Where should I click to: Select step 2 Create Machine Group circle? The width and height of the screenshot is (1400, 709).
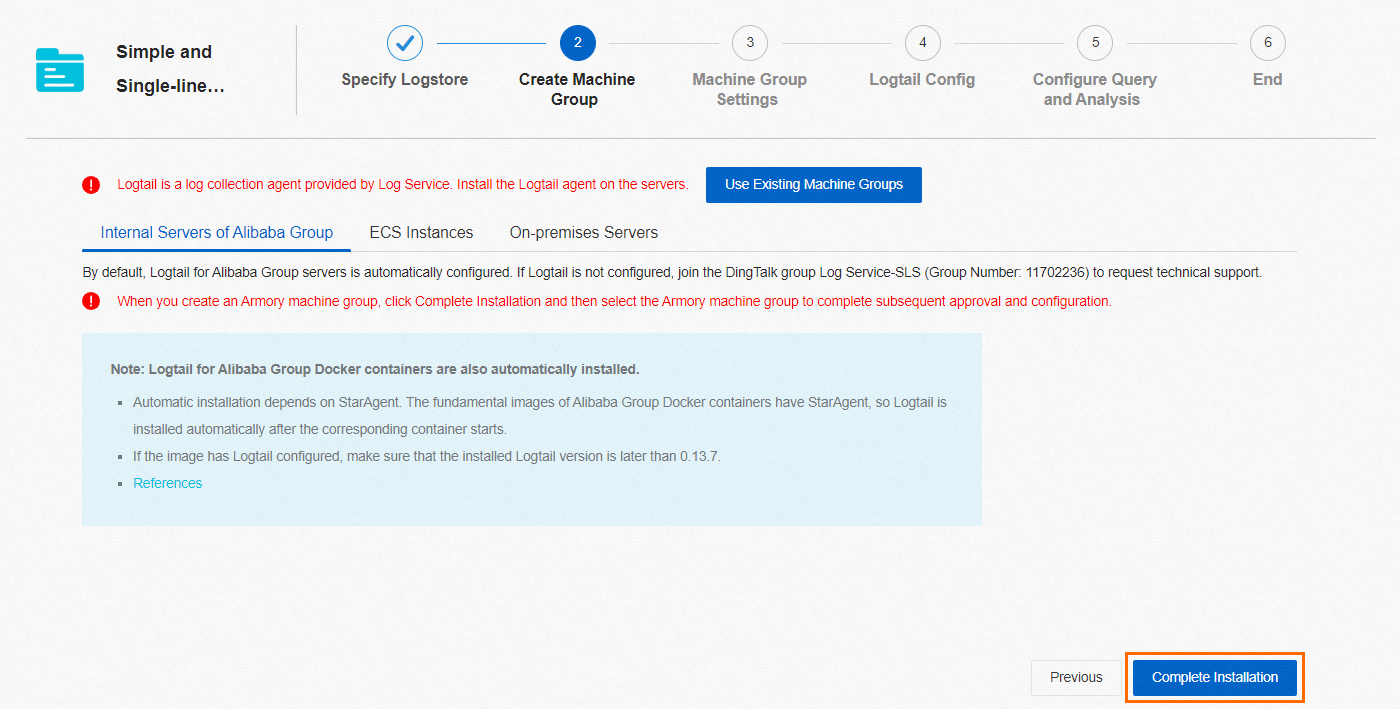point(577,43)
